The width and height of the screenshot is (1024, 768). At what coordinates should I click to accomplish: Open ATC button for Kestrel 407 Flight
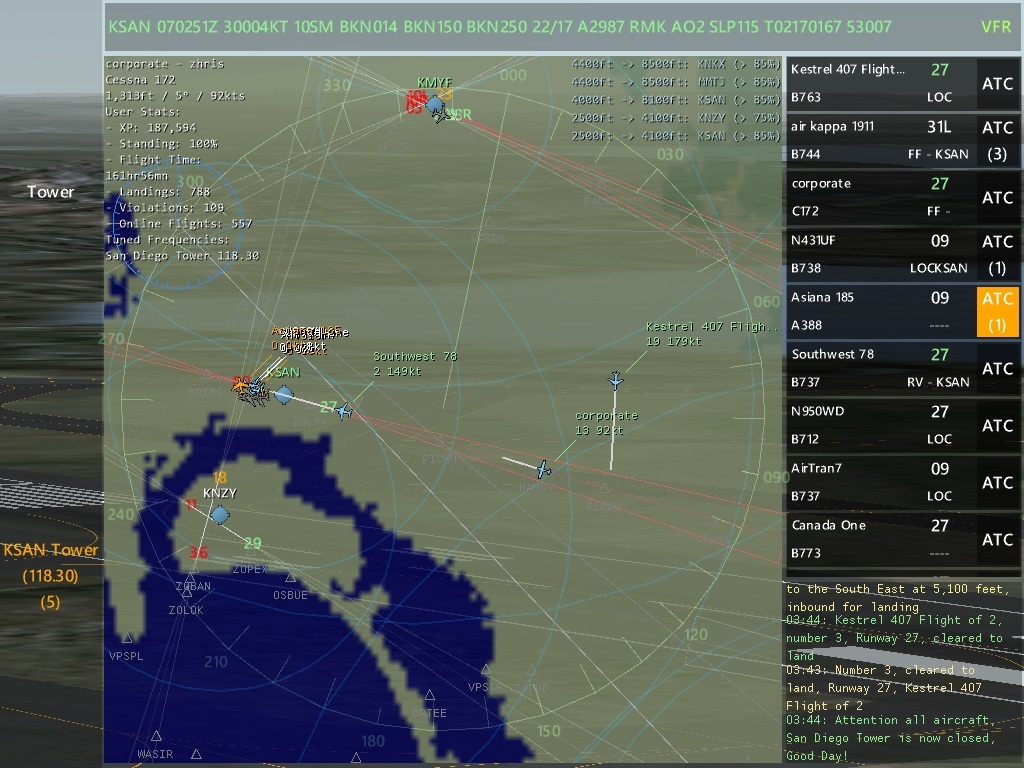(997, 84)
